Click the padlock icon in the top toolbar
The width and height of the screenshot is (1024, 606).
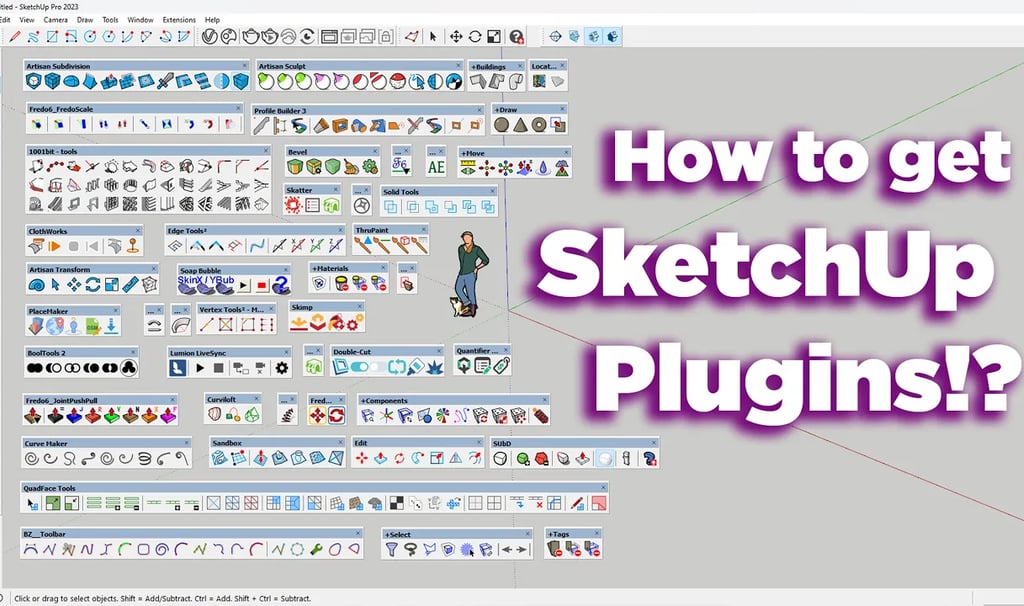386,37
